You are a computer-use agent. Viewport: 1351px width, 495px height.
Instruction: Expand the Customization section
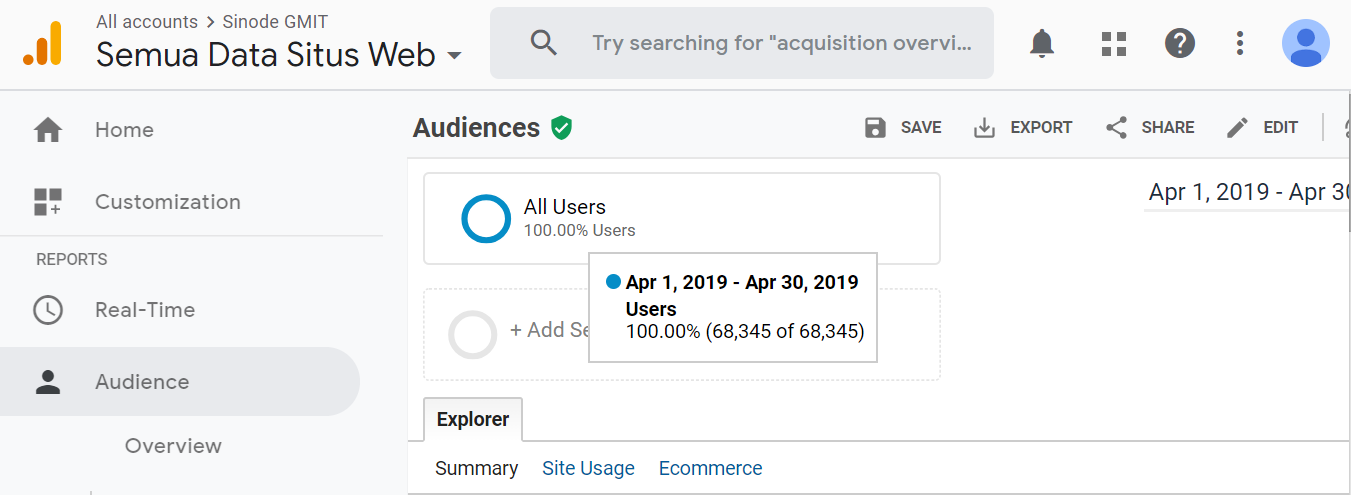coord(167,202)
